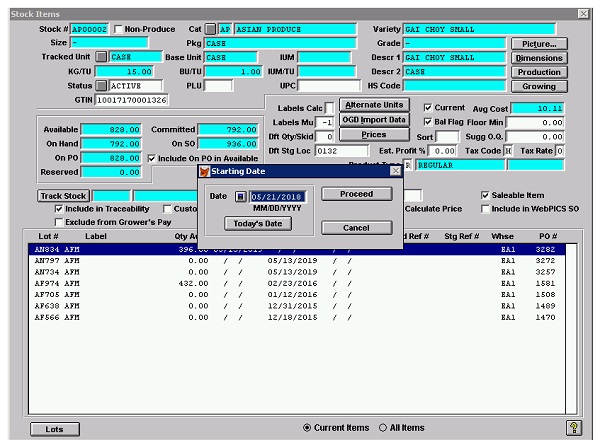Open the Cat lookup icon button

coord(210,30)
